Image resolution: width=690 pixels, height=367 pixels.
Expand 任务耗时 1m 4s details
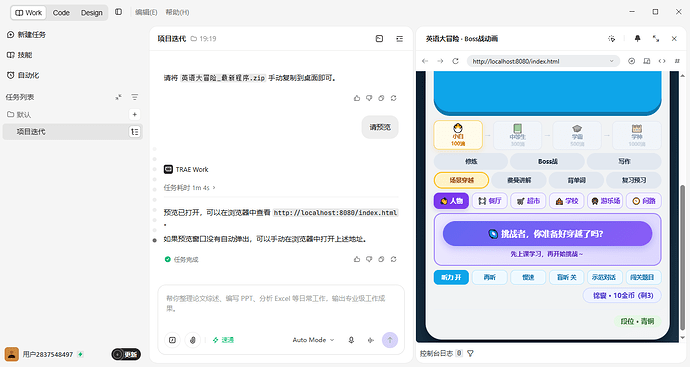[190, 188]
